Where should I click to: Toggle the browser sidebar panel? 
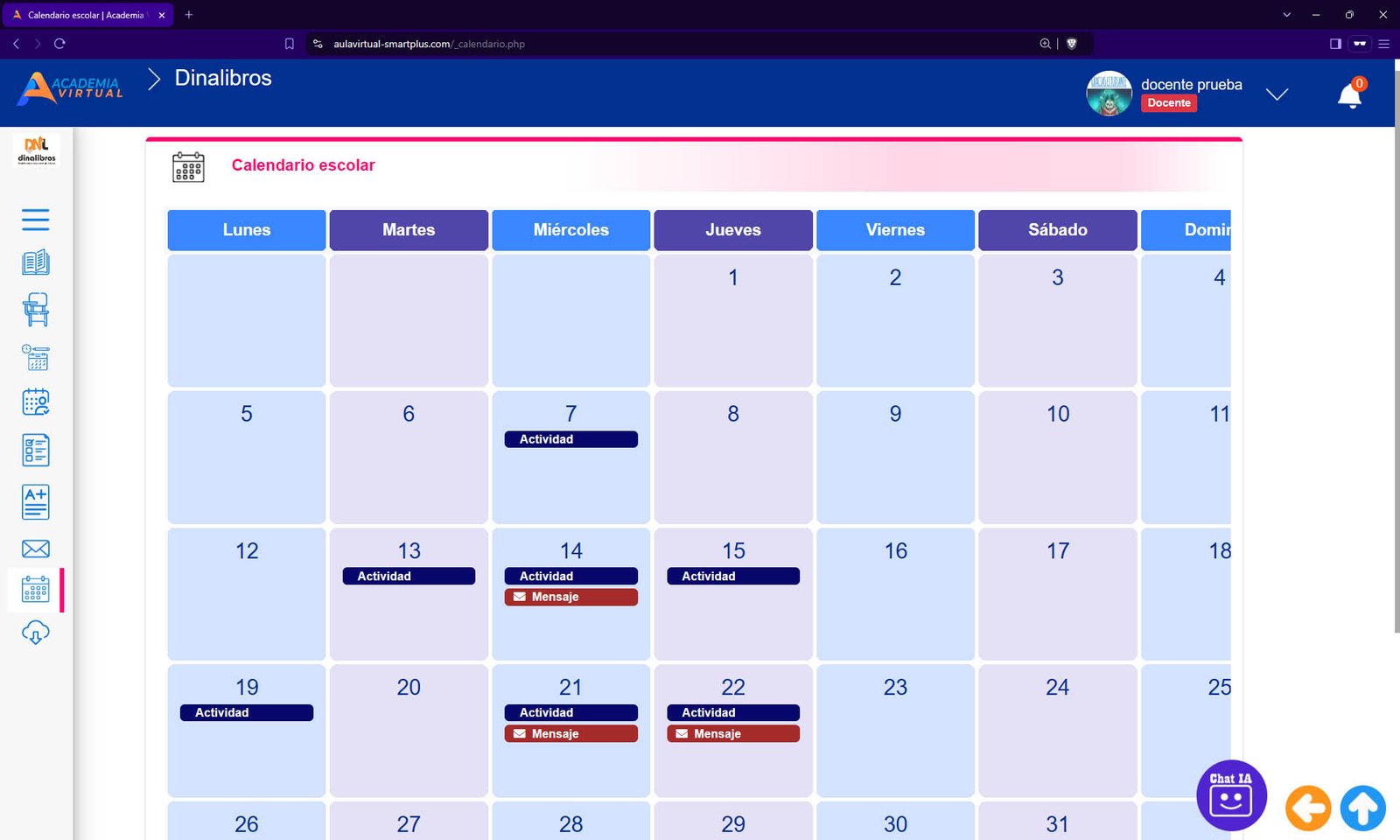coord(1335,44)
